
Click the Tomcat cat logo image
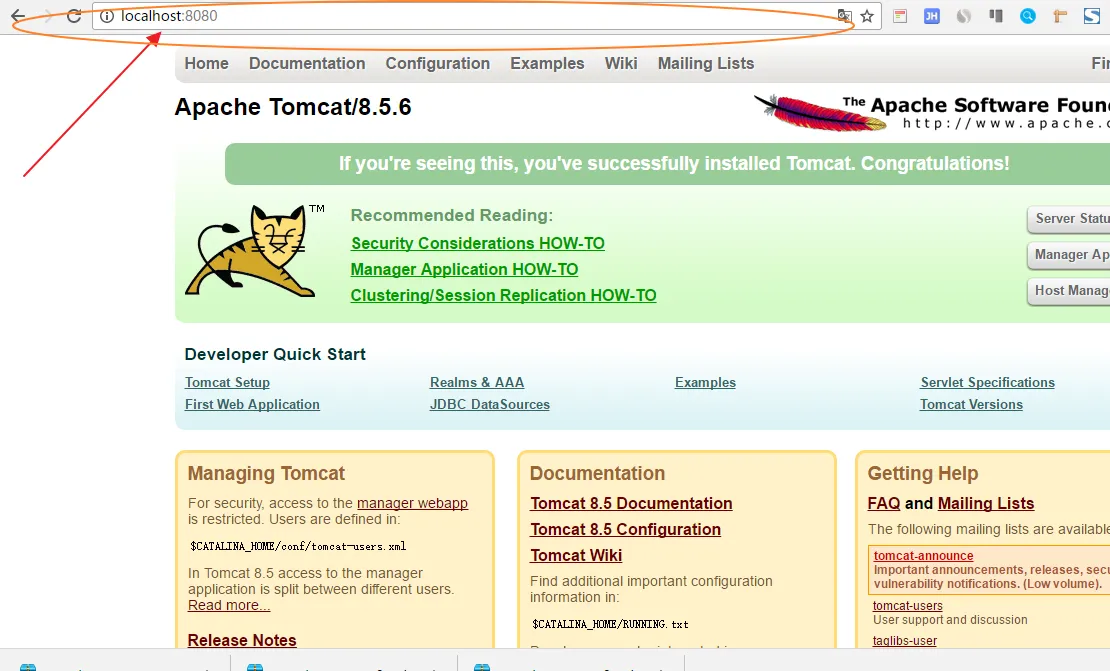(x=251, y=251)
